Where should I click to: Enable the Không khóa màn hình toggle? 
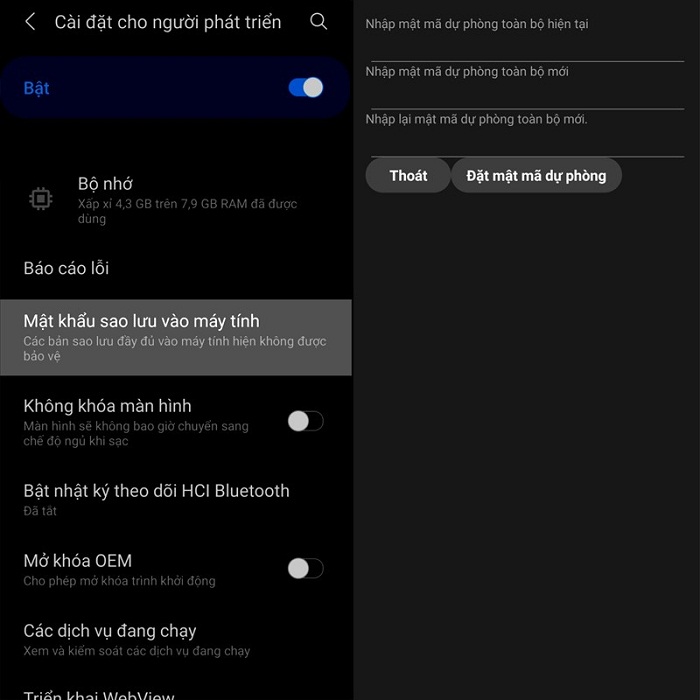point(306,421)
